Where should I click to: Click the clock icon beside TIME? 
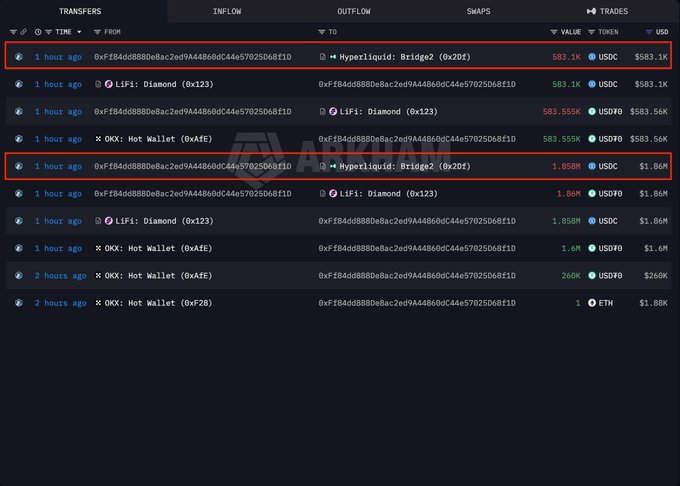pyautogui.click(x=38, y=32)
